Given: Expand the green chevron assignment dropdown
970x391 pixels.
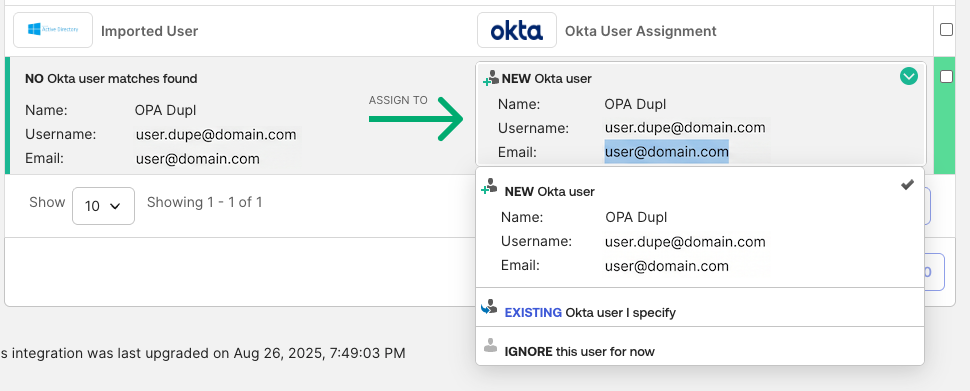Looking at the screenshot, I should [x=908, y=76].
